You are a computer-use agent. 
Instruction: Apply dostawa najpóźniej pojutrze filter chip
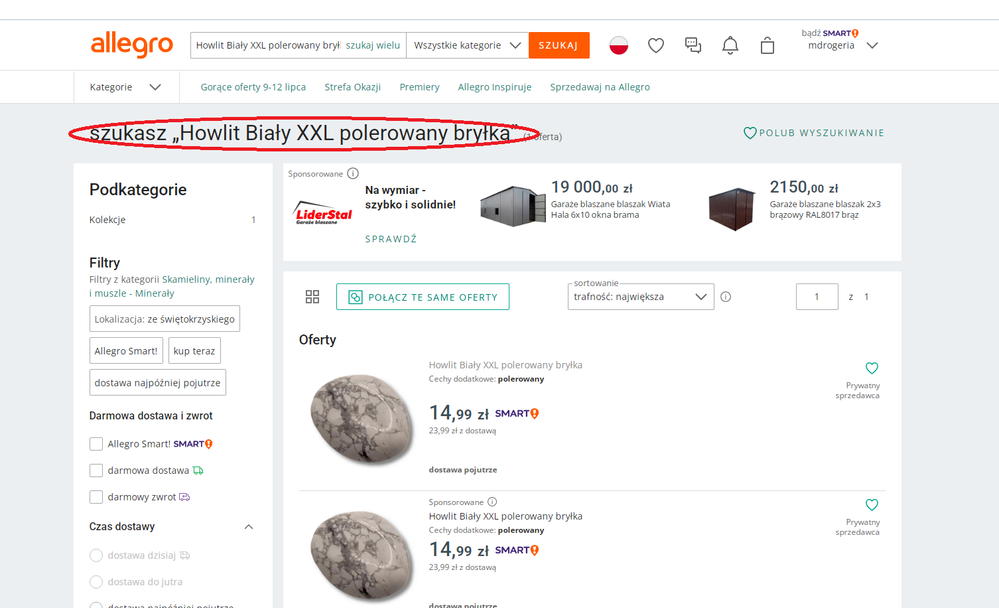[157, 382]
